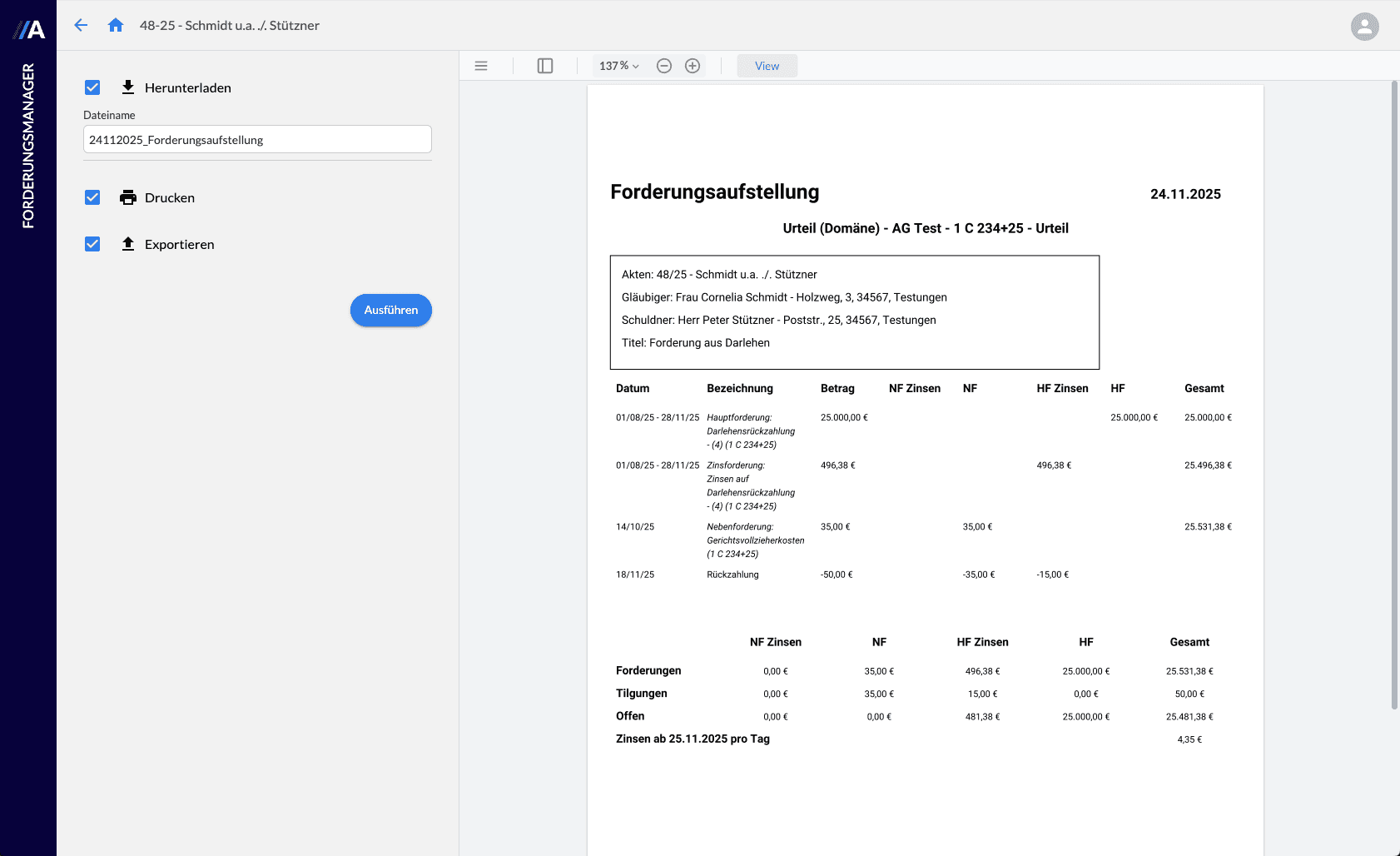Click the 'Datum' column header
Screen dimensions: 1400x856
point(633,388)
